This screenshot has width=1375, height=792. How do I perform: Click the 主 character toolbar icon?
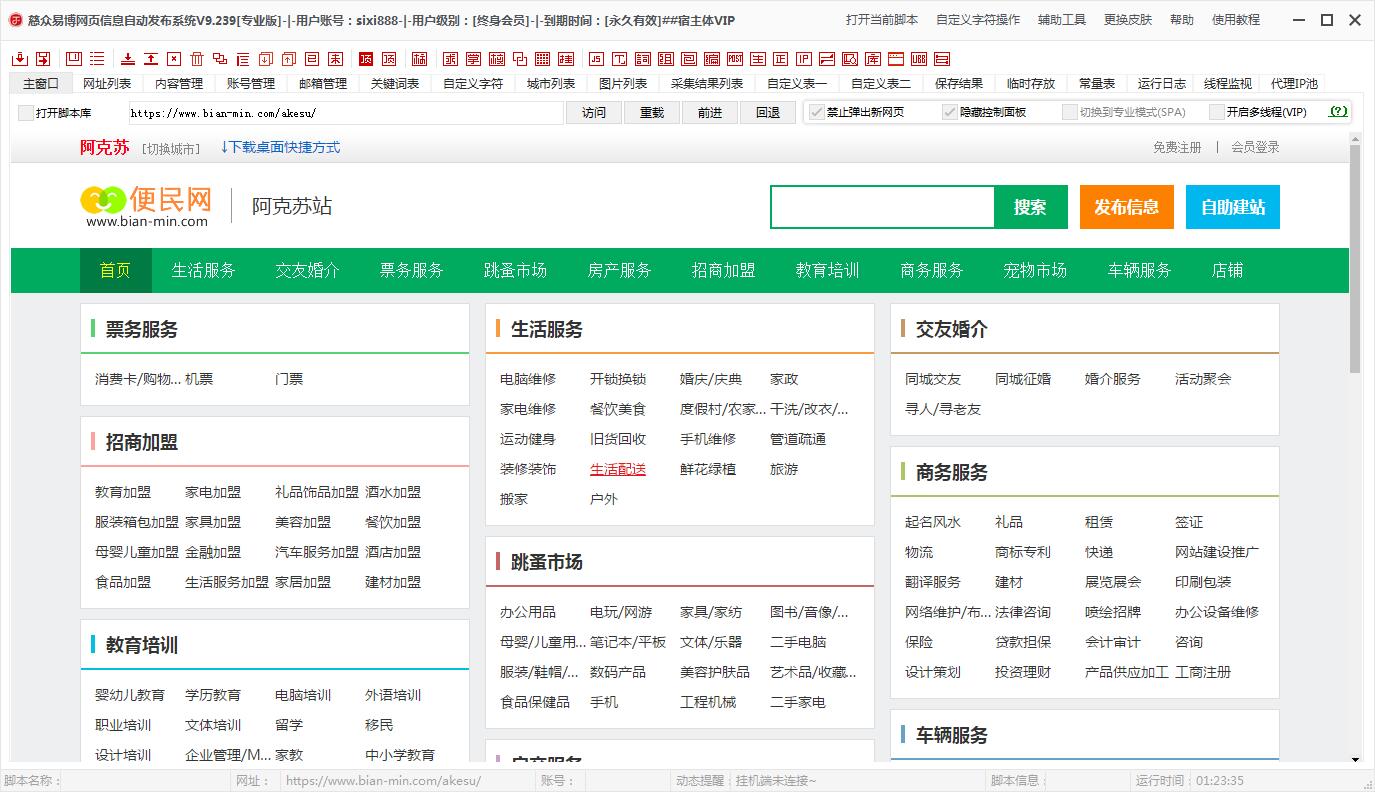pyautogui.click(x=758, y=59)
